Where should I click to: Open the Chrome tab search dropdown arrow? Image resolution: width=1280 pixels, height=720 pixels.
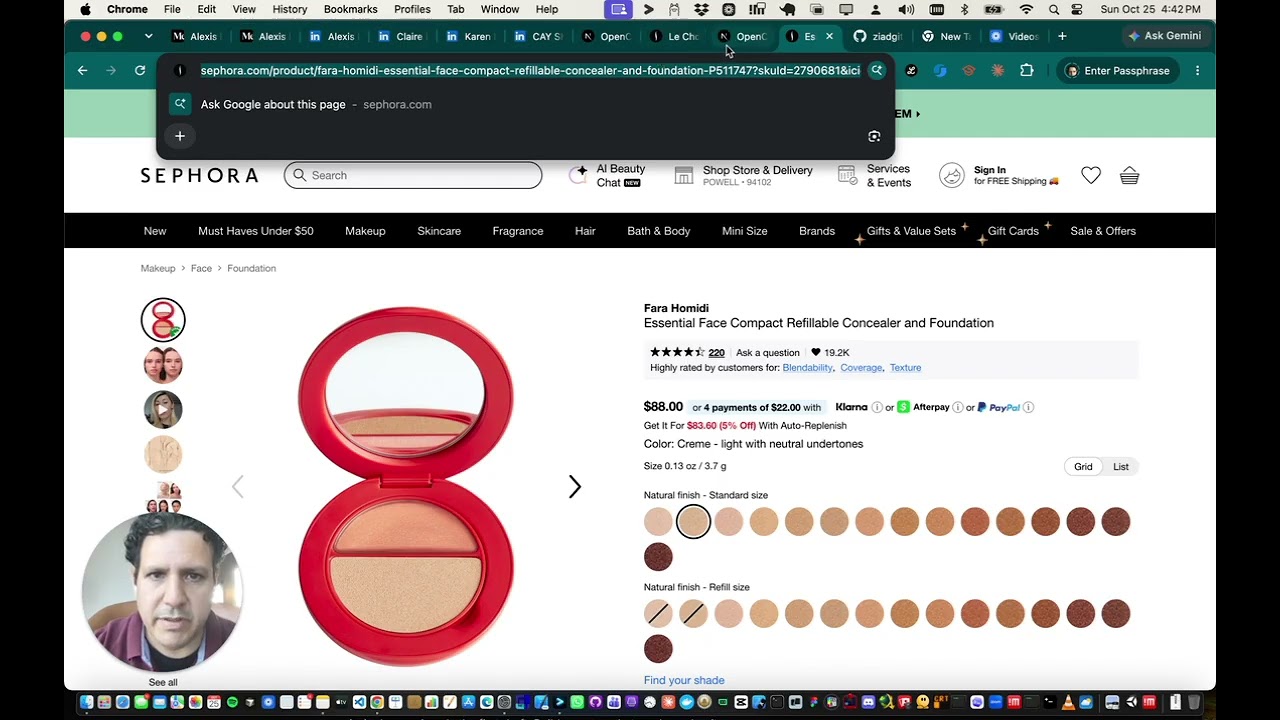tap(148, 36)
